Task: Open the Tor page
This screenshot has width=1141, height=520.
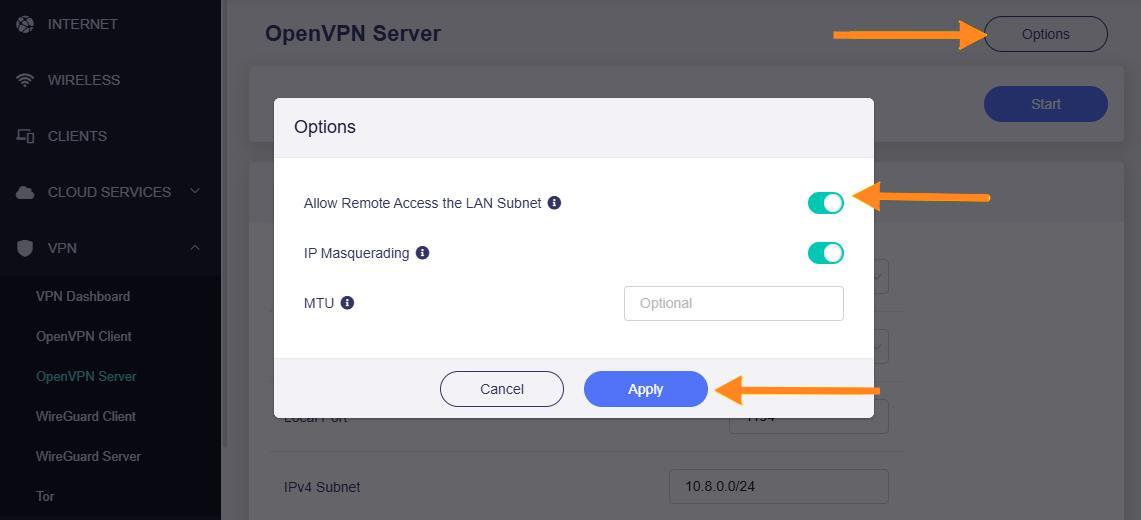Action: pos(45,496)
